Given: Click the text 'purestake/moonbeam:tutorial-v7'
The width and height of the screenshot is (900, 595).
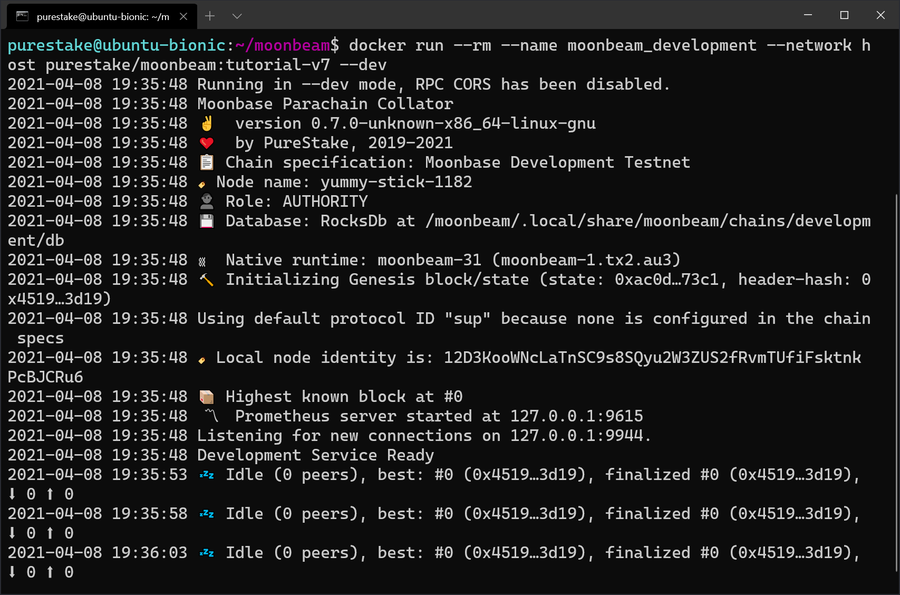Looking at the screenshot, I should (188, 65).
